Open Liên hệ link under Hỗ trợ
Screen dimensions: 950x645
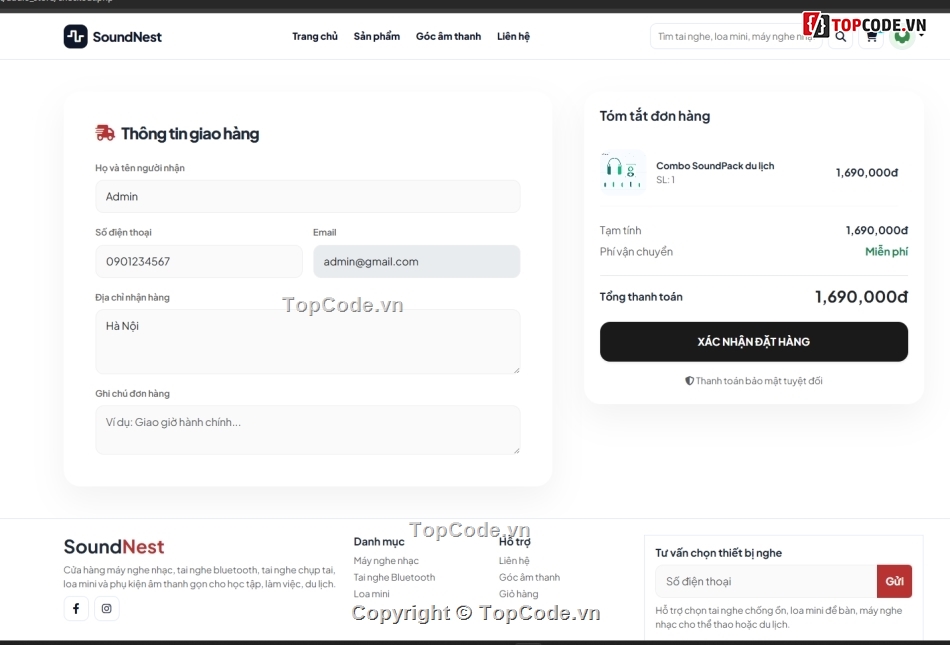tap(514, 561)
